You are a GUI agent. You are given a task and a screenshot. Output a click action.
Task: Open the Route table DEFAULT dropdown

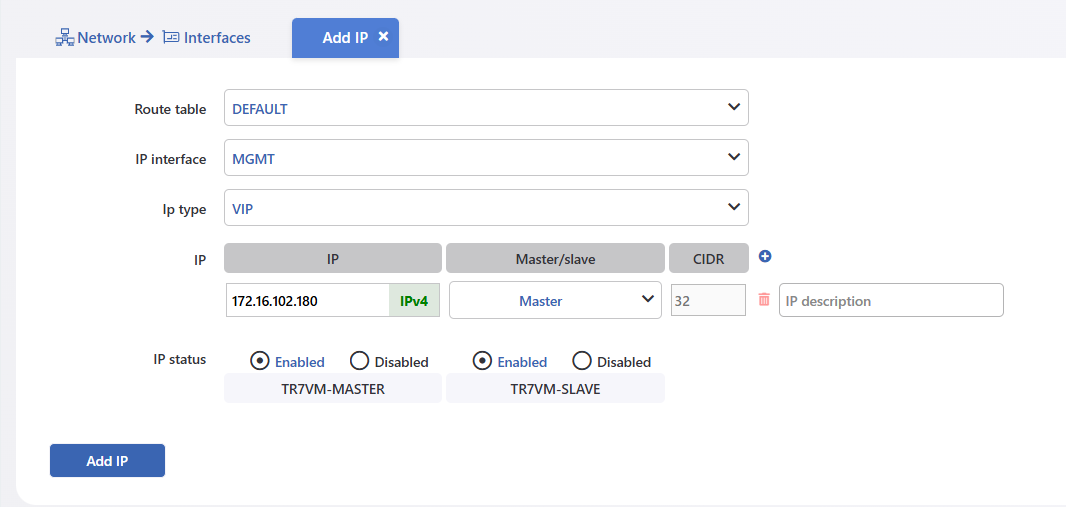click(486, 108)
